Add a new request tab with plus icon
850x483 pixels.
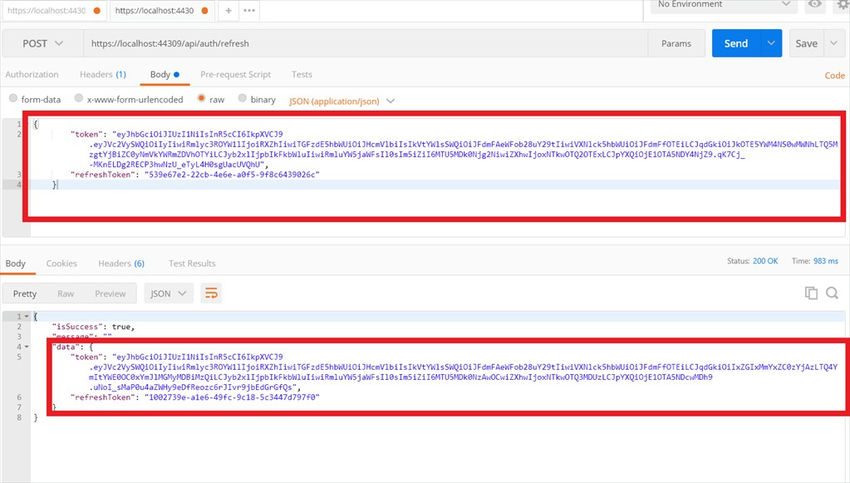pos(228,10)
